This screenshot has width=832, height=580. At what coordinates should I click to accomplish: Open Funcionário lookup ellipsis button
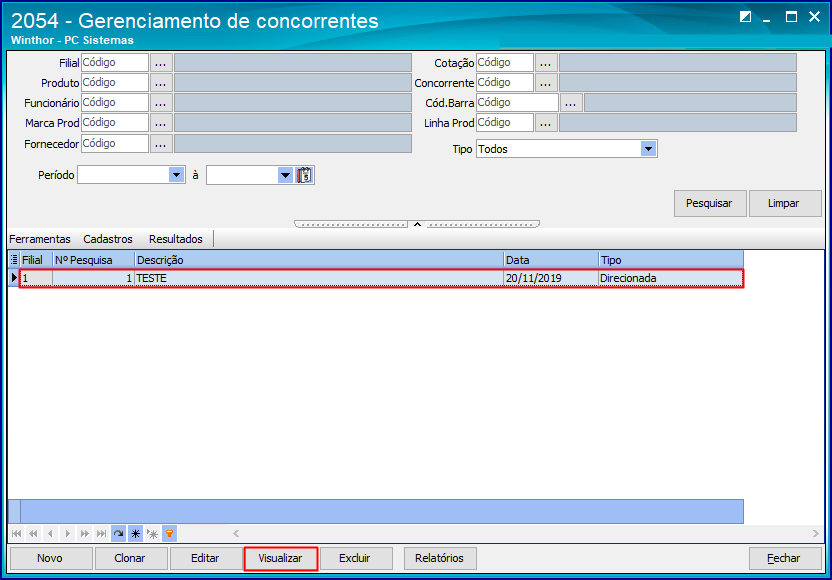point(161,103)
